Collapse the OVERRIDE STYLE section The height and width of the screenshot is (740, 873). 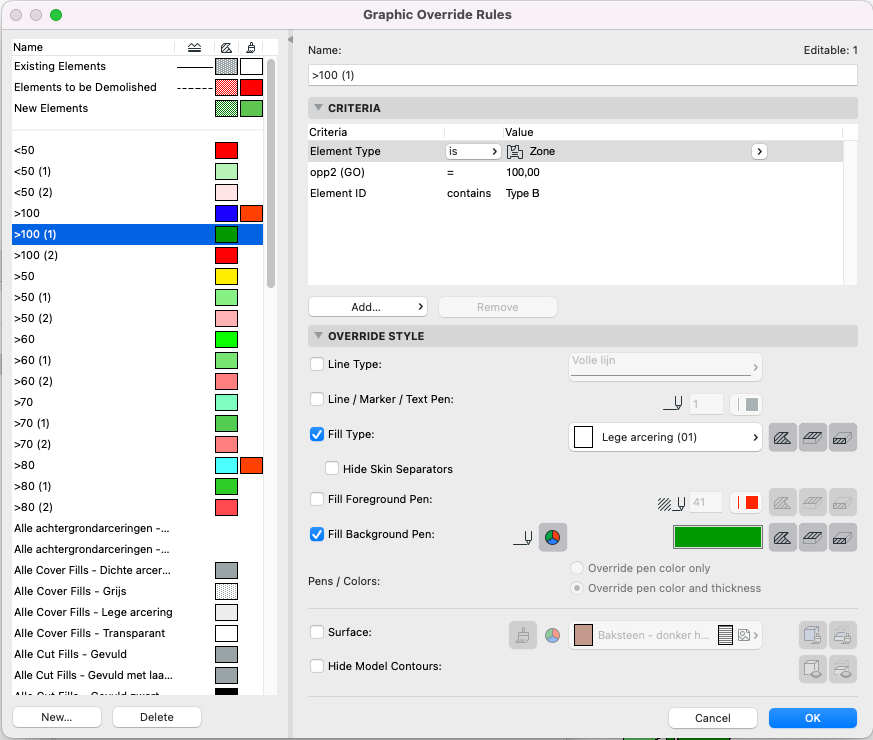[318, 336]
